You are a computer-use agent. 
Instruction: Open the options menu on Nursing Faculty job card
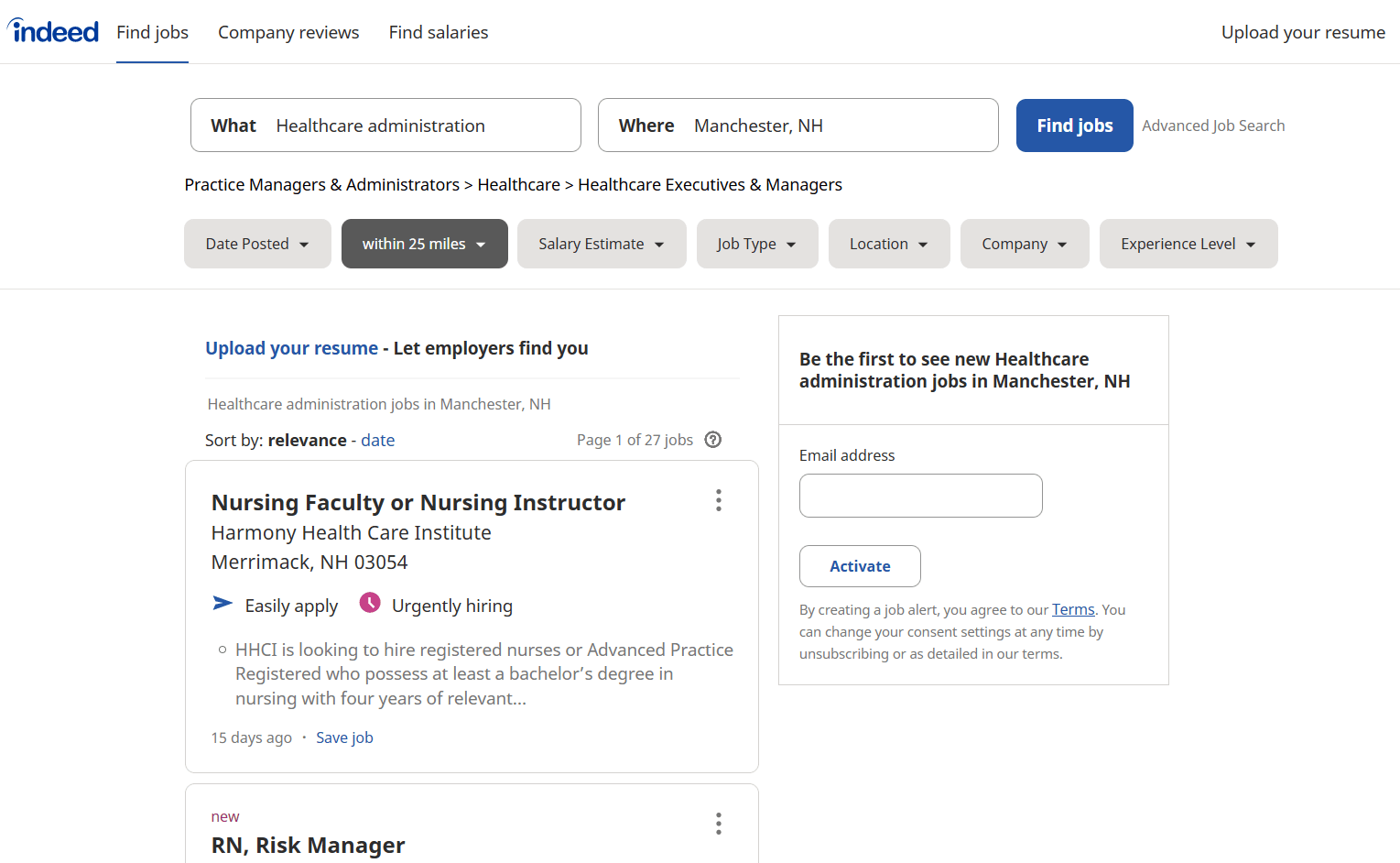pos(719,500)
